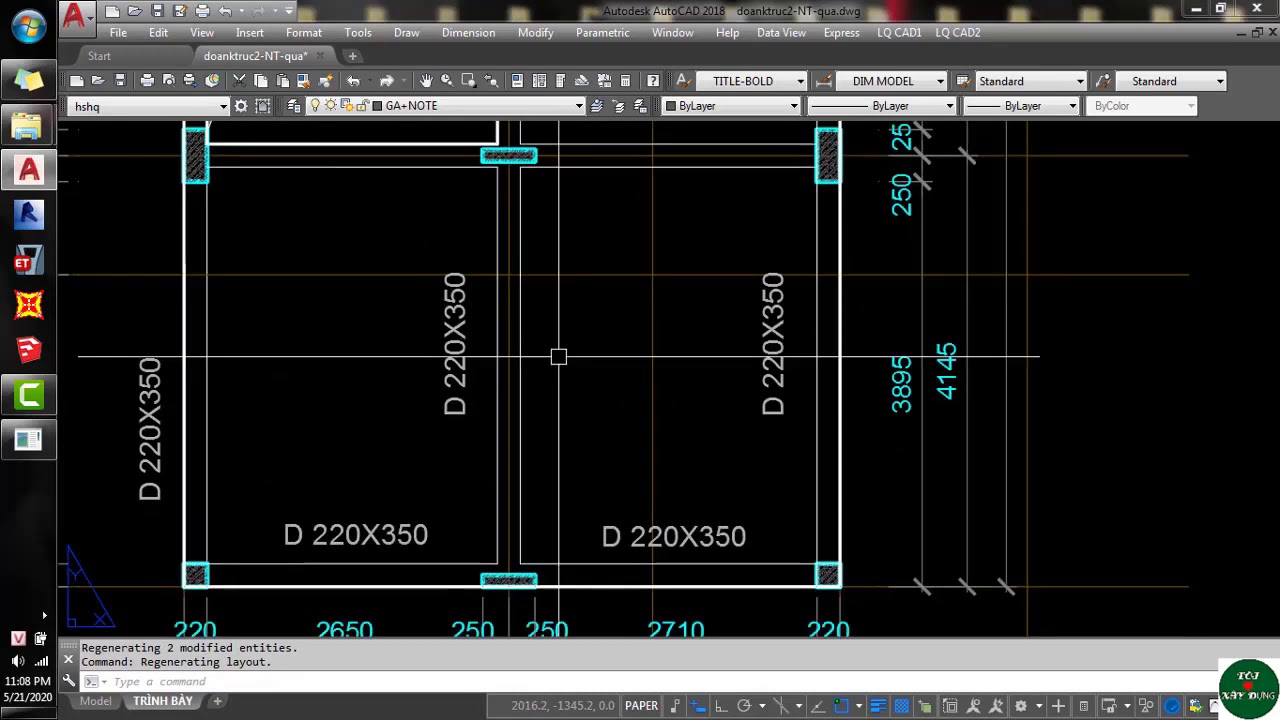1280x720 pixels.
Task: Open the Help question mark icon
Action: 653,81
